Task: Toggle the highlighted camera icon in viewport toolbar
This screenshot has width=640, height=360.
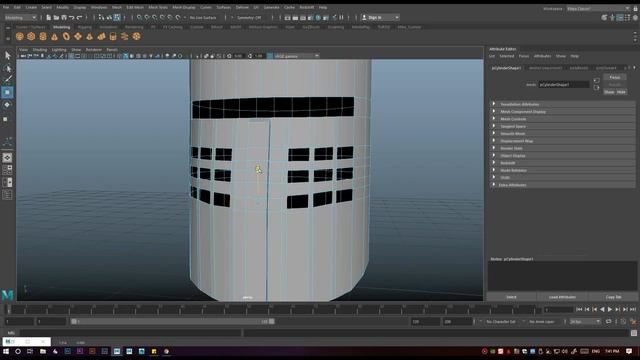Action: pyautogui.click(x=71, y=56)
